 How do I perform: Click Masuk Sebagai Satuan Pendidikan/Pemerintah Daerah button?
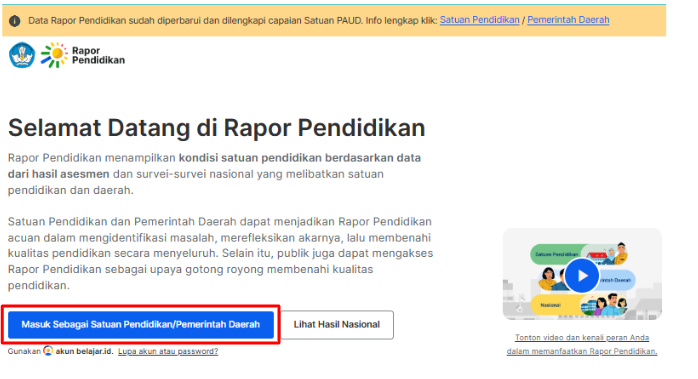[141, 325]
